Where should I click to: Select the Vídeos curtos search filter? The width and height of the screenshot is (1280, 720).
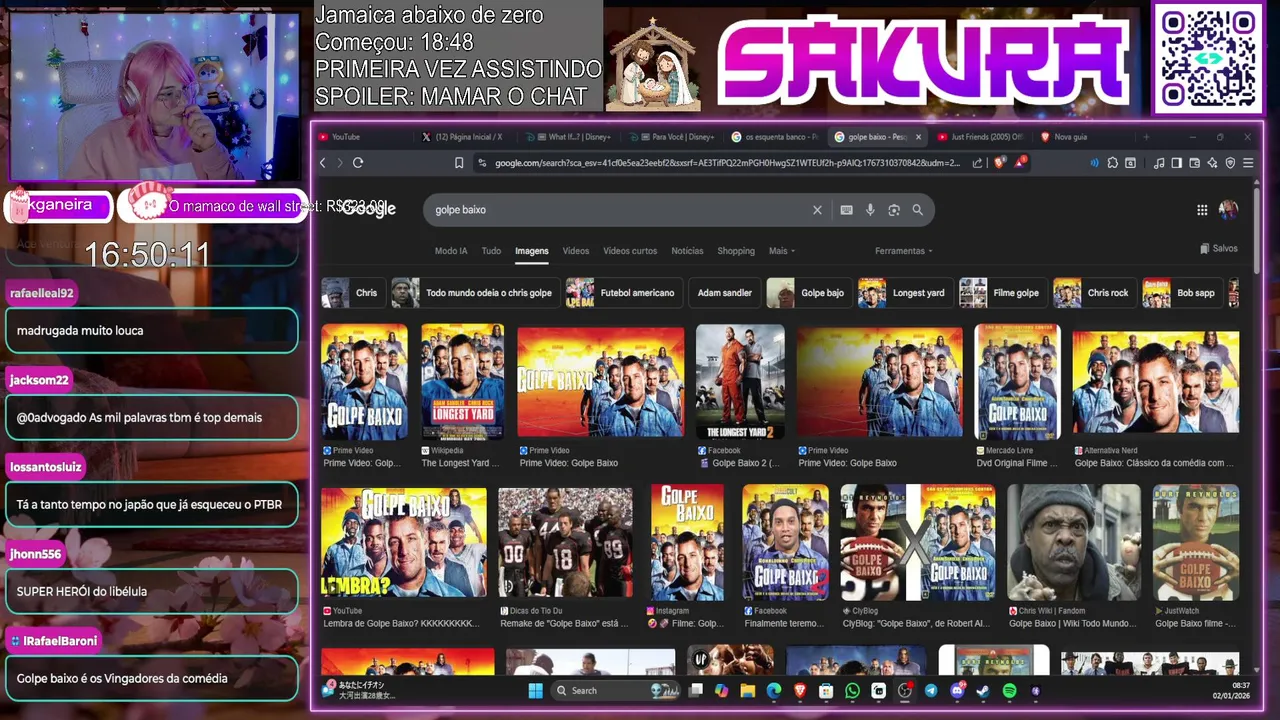click(x=630, y=251)
